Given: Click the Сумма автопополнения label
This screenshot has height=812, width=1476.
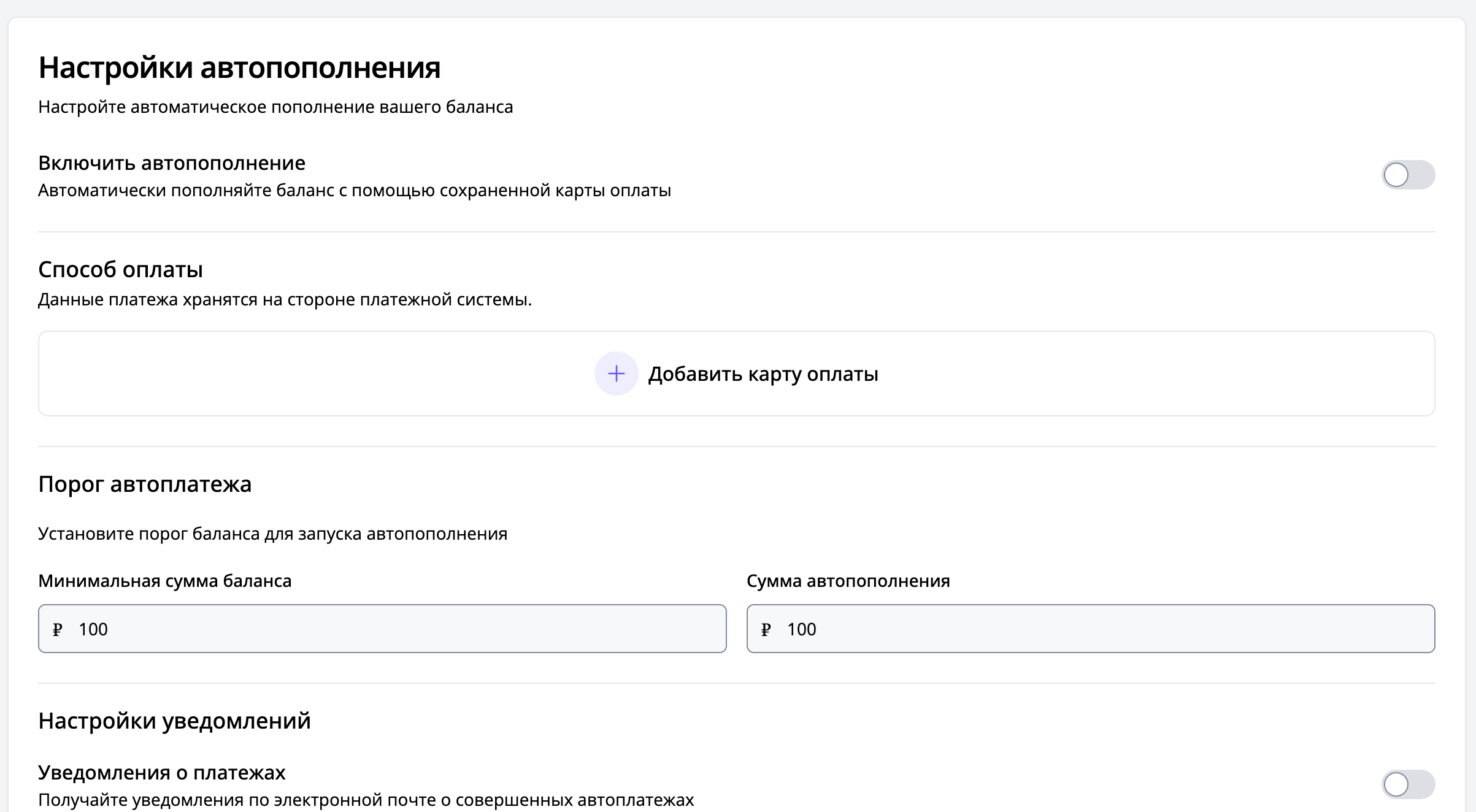Looking at the screenshot, I should click(x=848, y=581).
